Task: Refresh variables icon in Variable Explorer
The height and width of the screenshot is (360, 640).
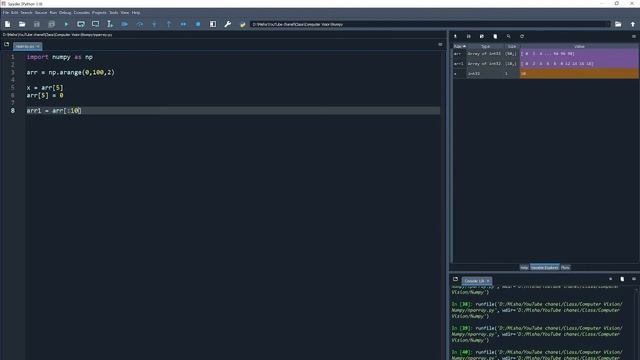Action: pyautogui.click(x=522, y=36)
